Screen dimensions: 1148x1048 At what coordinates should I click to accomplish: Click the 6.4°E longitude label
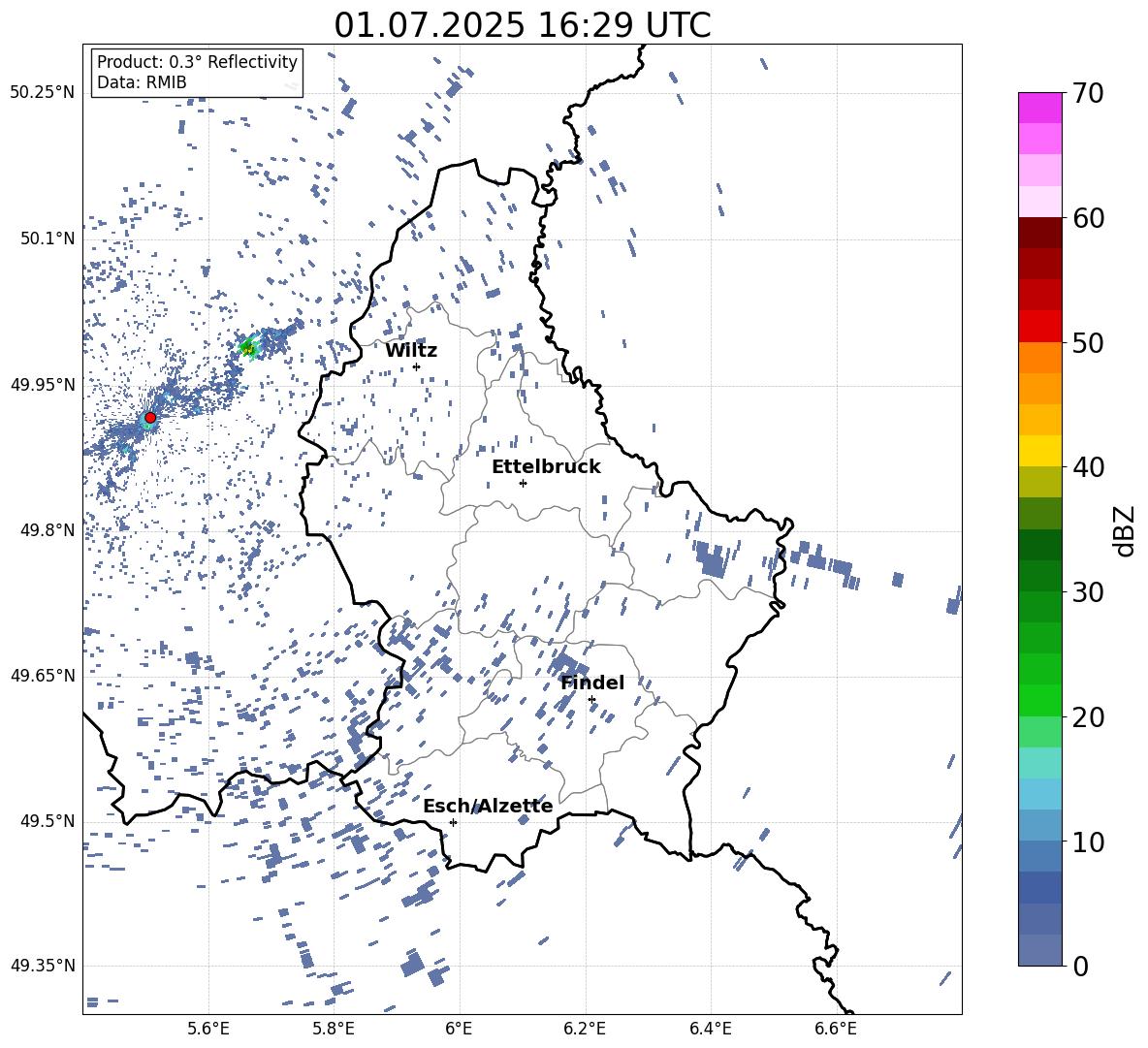point(710,1029)
